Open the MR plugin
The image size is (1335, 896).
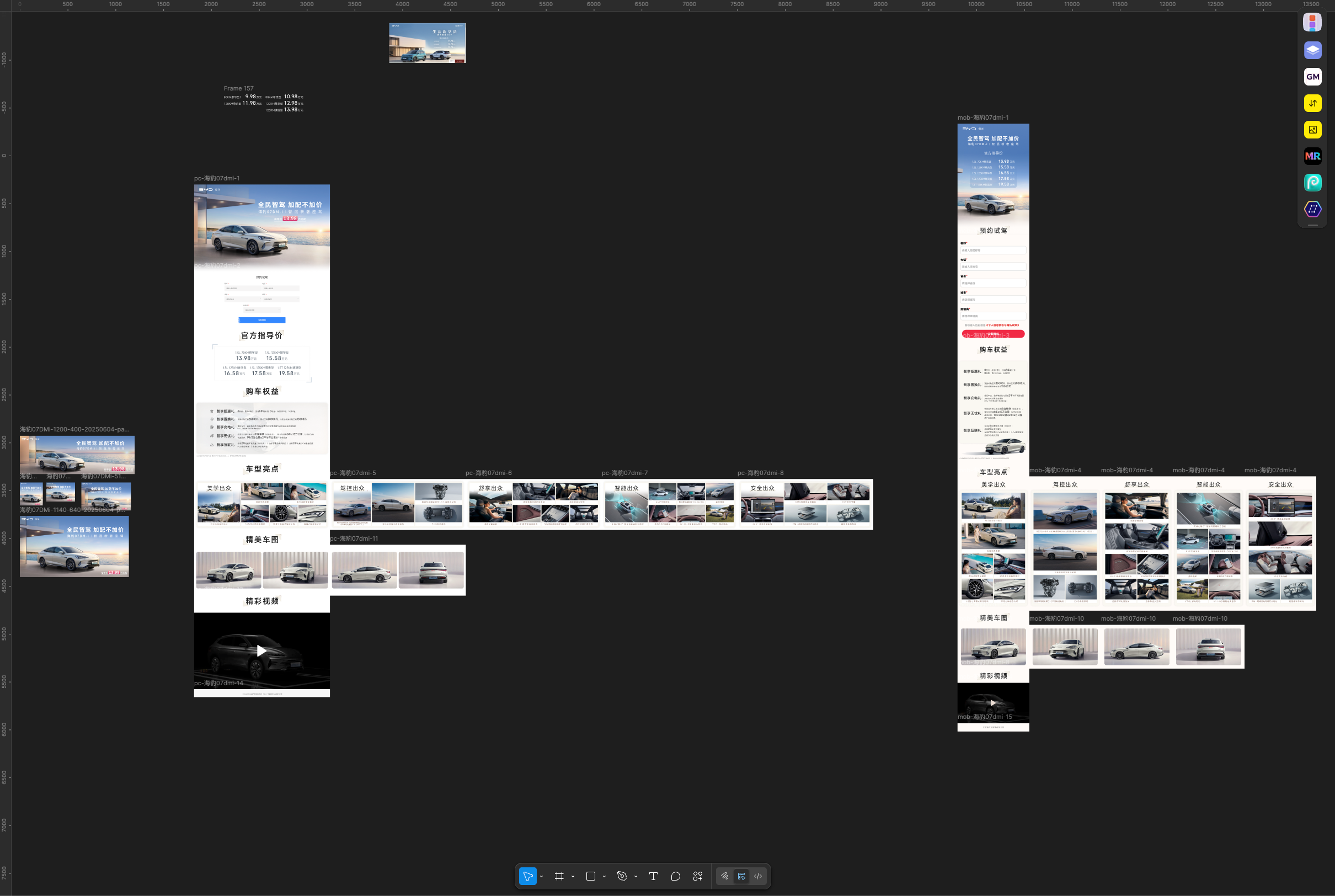(x=1313, y=156)
